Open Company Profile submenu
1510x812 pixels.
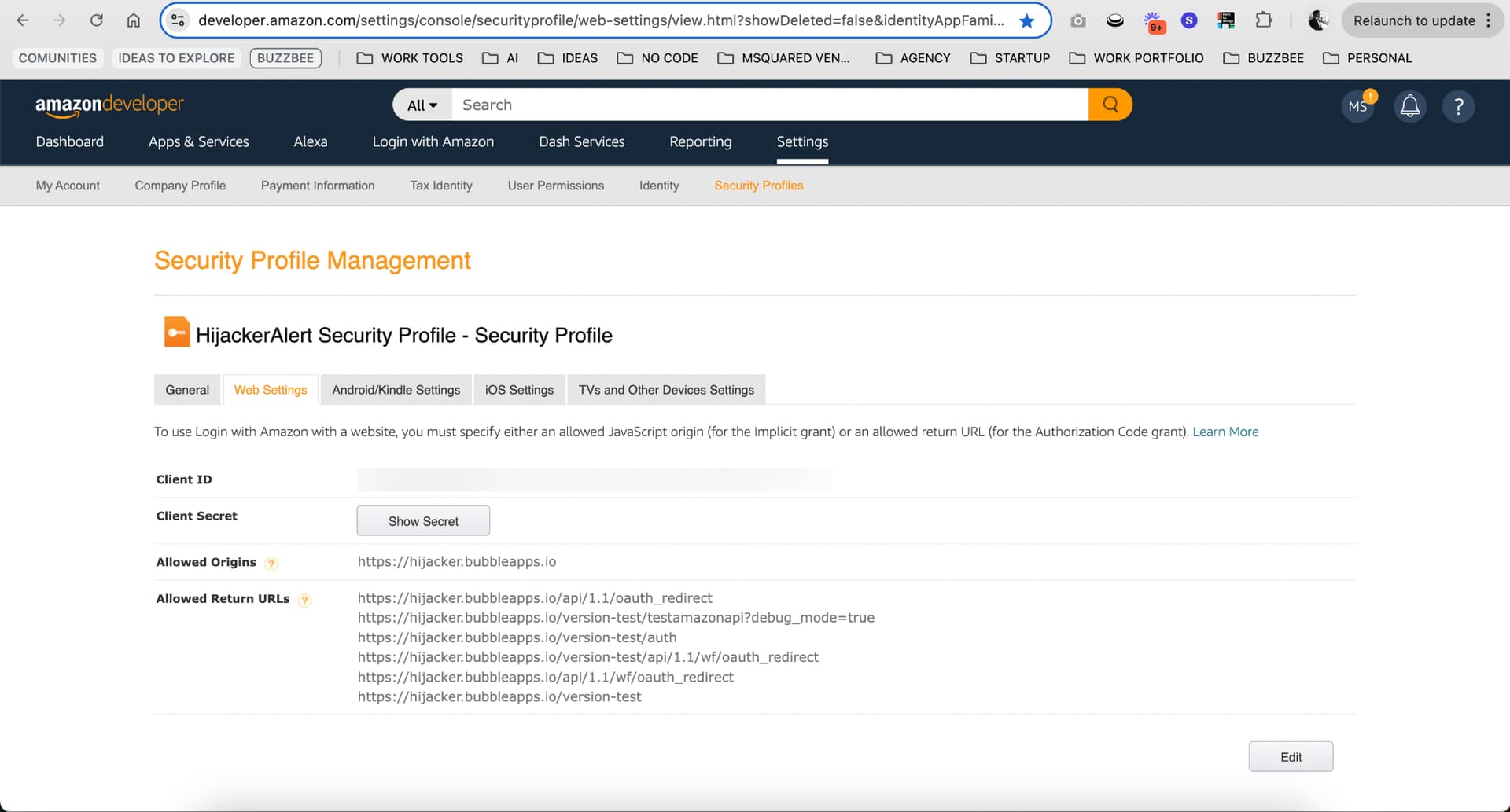click(x=180, y=186)
